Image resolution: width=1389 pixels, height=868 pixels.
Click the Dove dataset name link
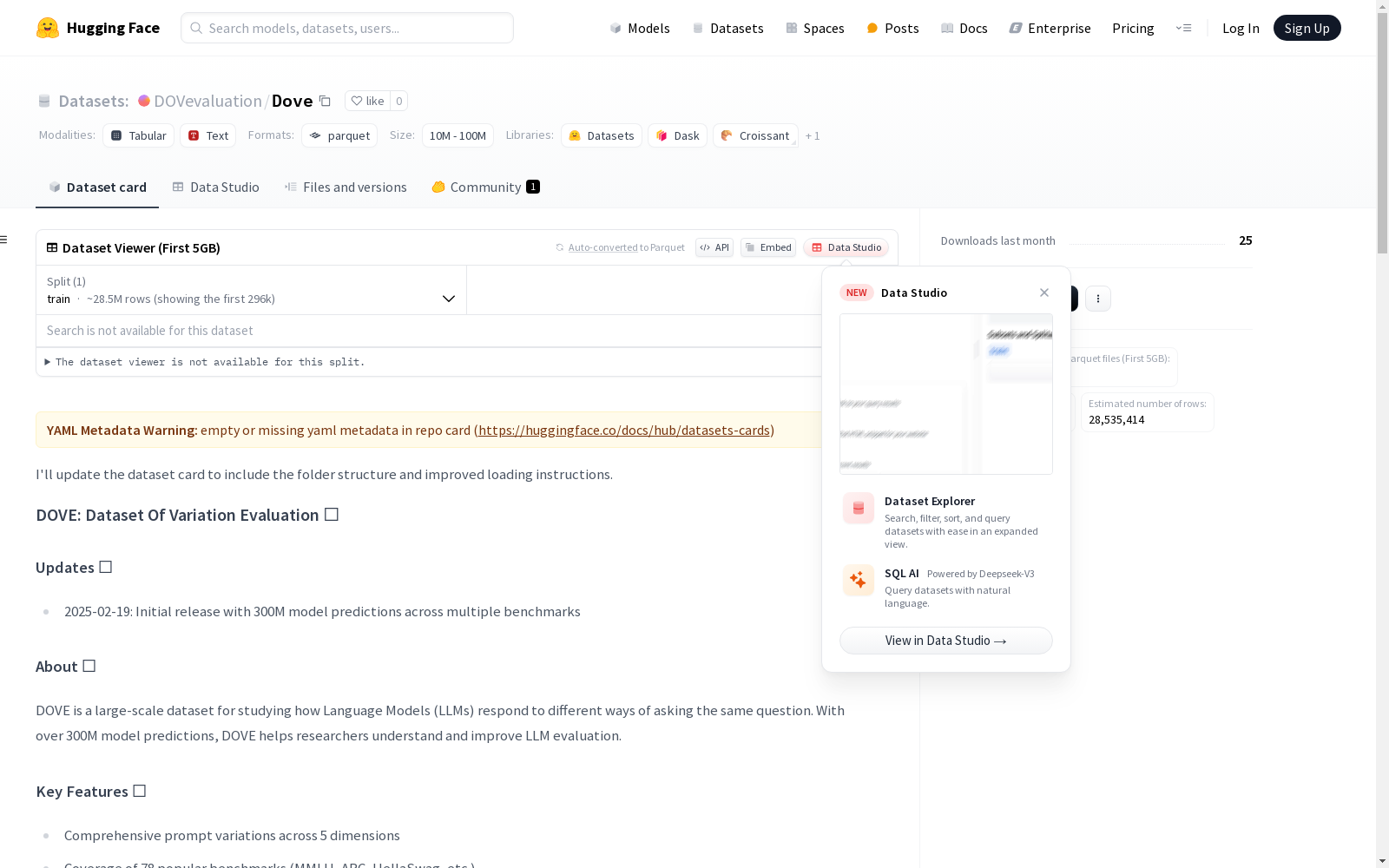click(292, 101)
